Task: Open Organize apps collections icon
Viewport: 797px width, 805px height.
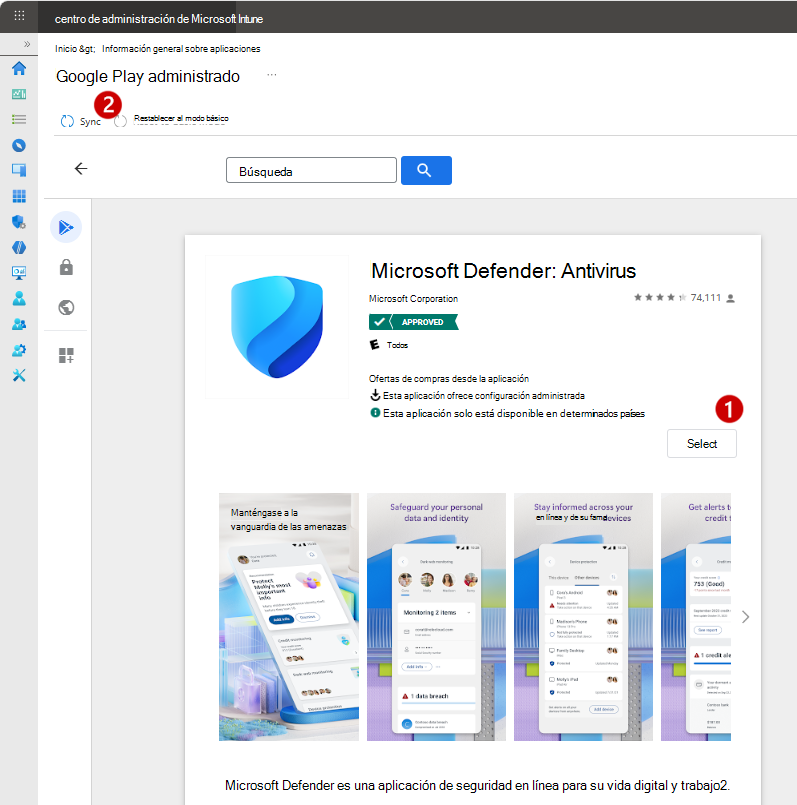Action: pyautogui.click(x=66, y=355)
